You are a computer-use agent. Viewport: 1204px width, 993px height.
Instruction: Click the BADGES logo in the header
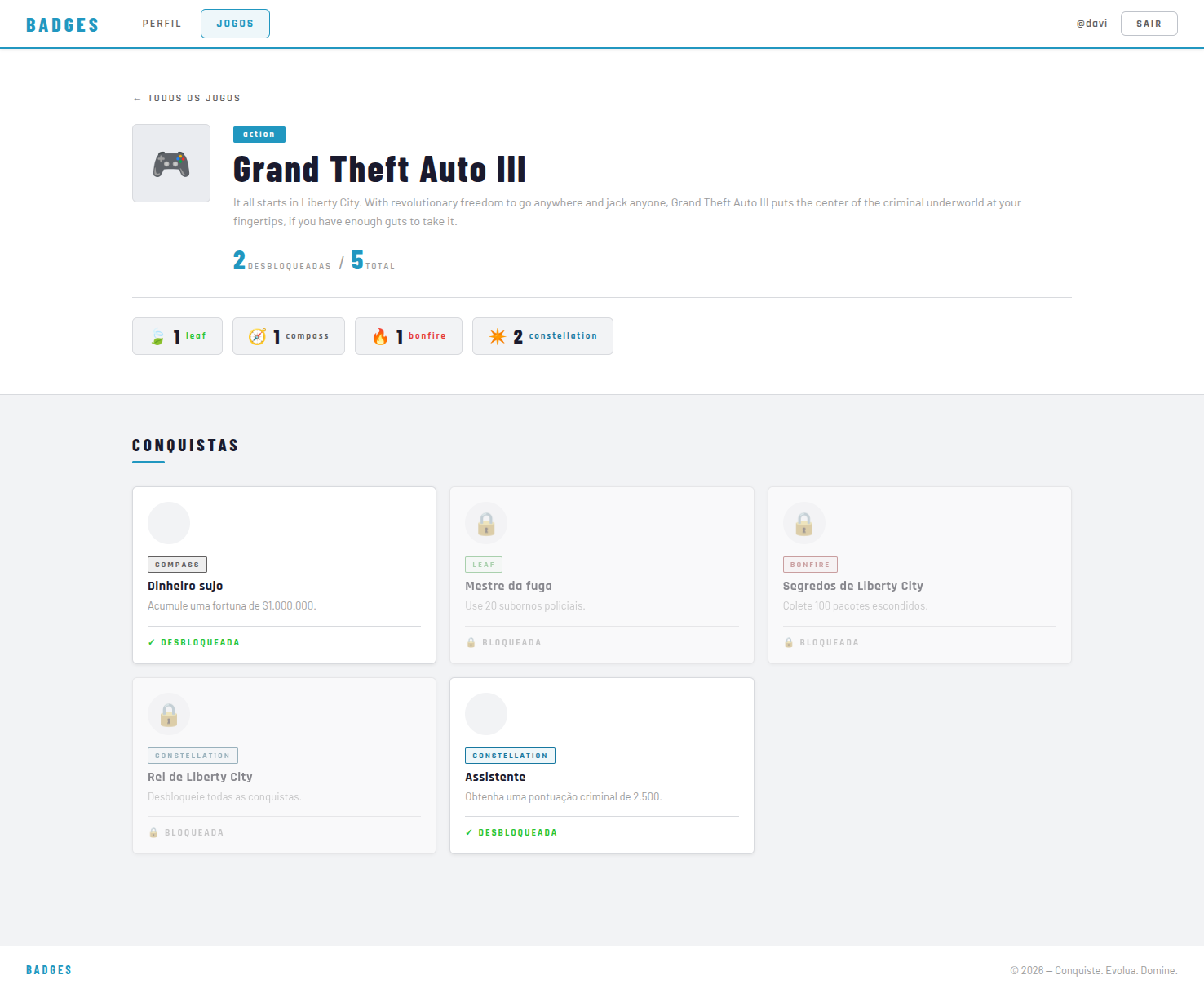63,24
